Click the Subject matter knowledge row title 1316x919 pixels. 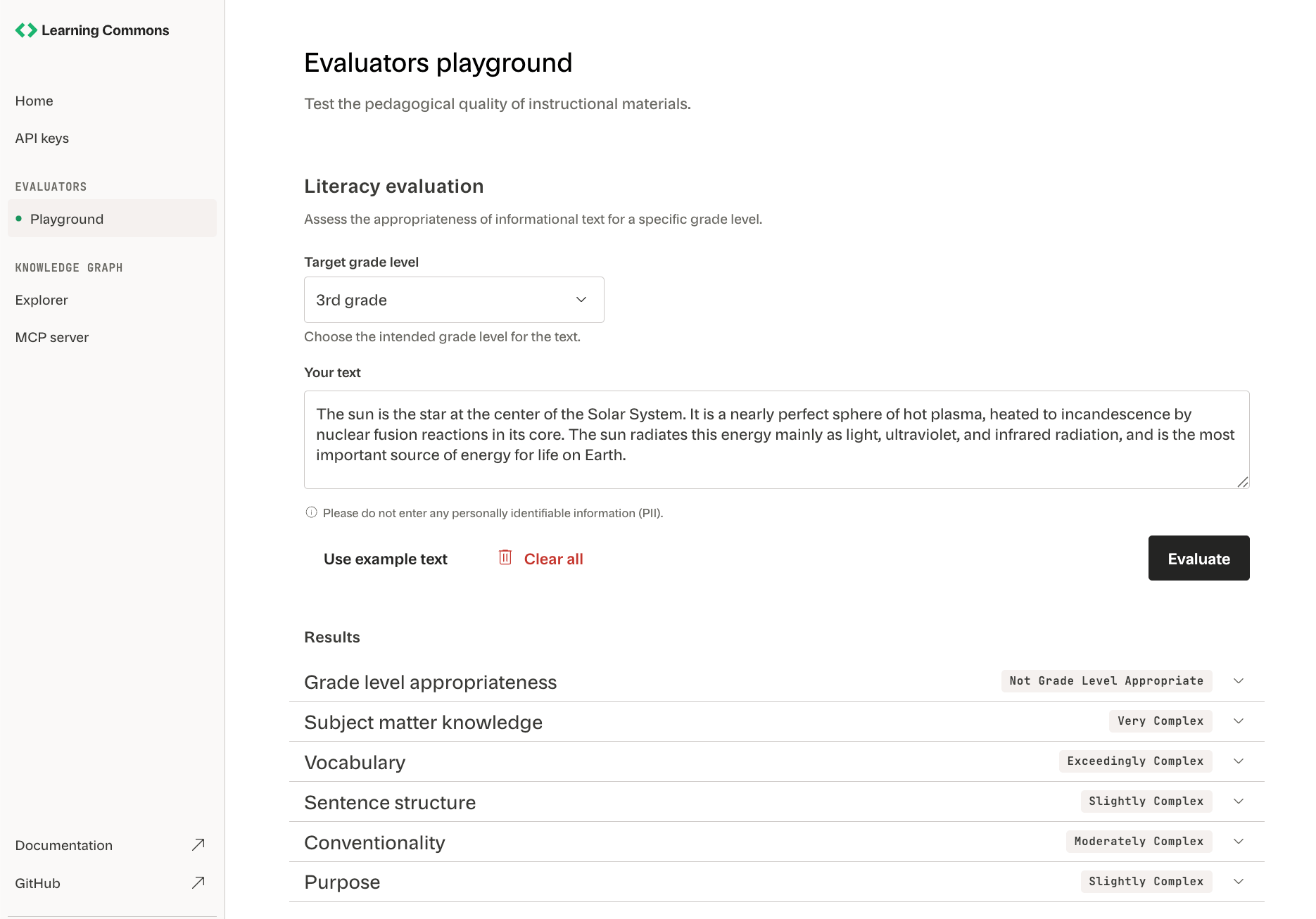pos(423,722)
